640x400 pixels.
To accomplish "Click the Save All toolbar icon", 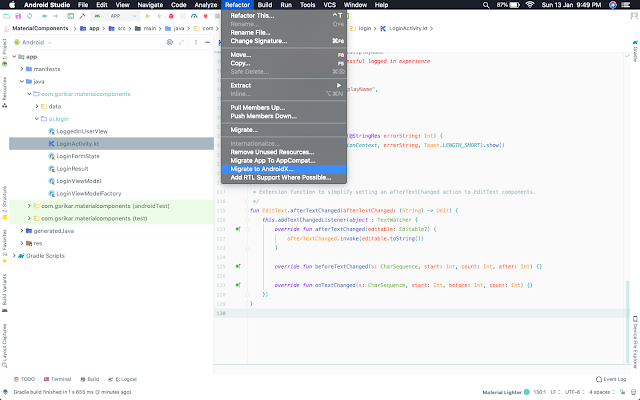I will 18,16.
